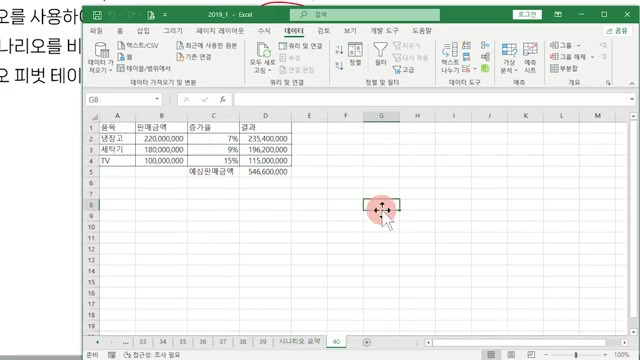The width and height of the screenshot is (640, 360).
Task: Open the Sort (정렬) dialog
Action: [355, 54]
